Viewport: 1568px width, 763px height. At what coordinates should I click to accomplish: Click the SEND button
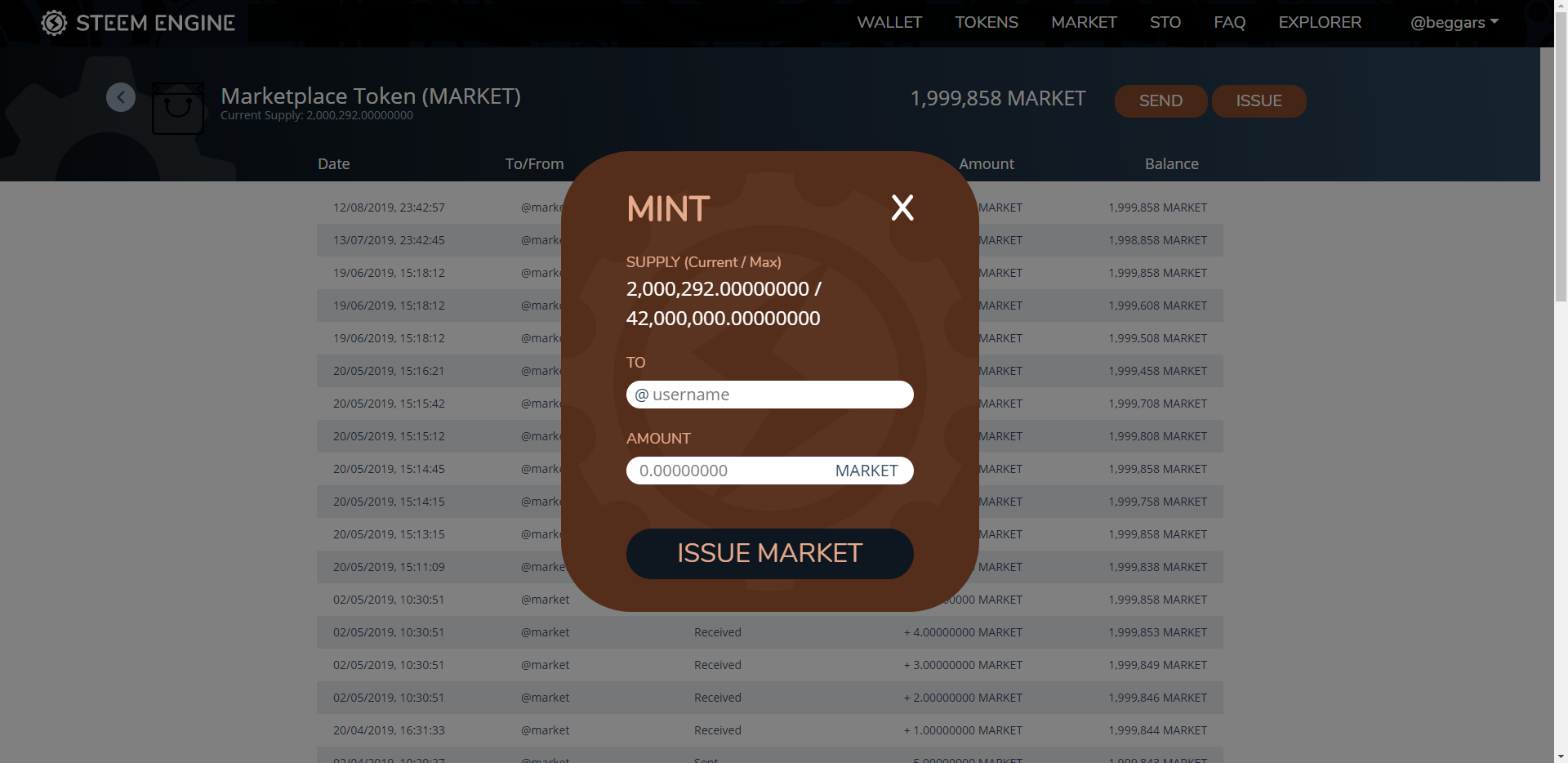point(1160,100)
